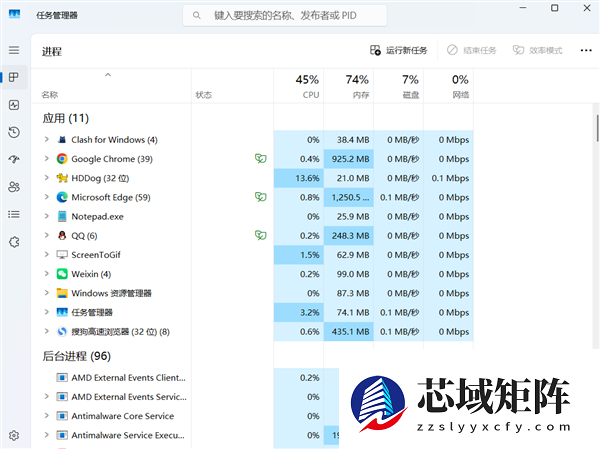
Task: Sort by 内存 column header
Action: click(x=349, y=86)
